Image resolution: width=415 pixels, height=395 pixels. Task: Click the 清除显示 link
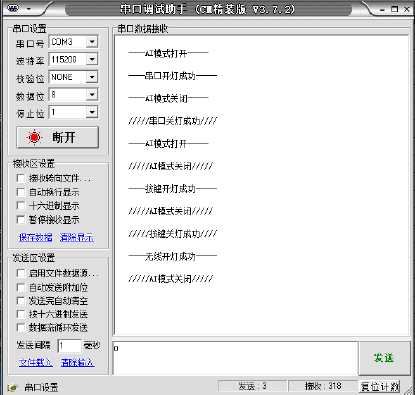77,237
